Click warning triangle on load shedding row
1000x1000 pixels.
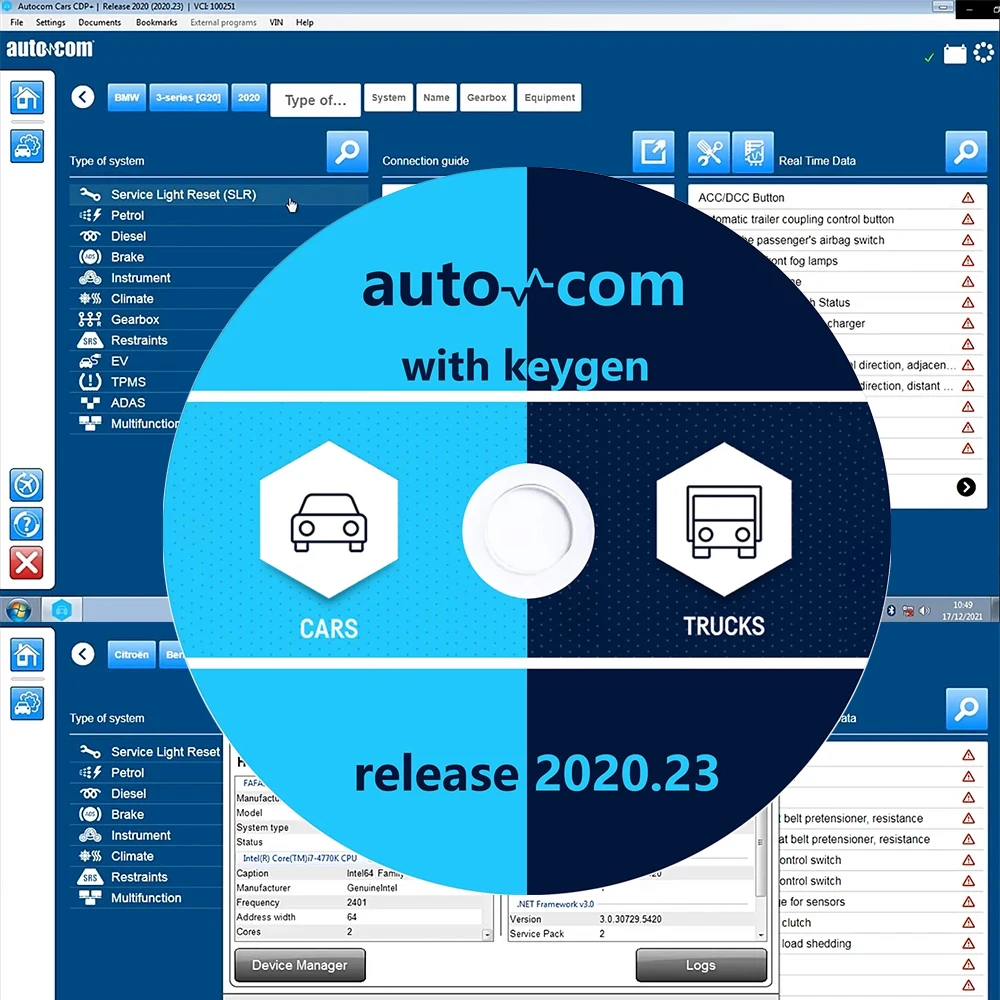[x=969, y=944]
